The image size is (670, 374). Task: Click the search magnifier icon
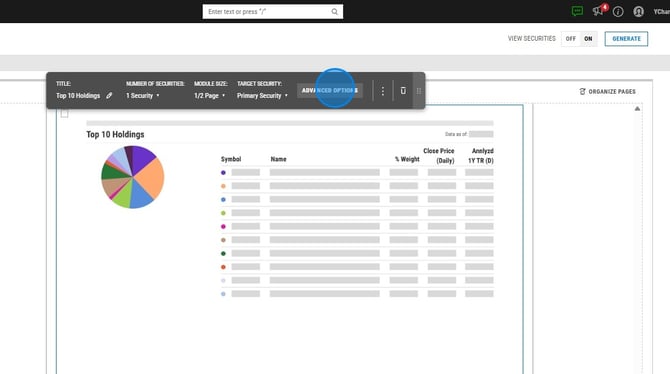click(x=335, y=12)
